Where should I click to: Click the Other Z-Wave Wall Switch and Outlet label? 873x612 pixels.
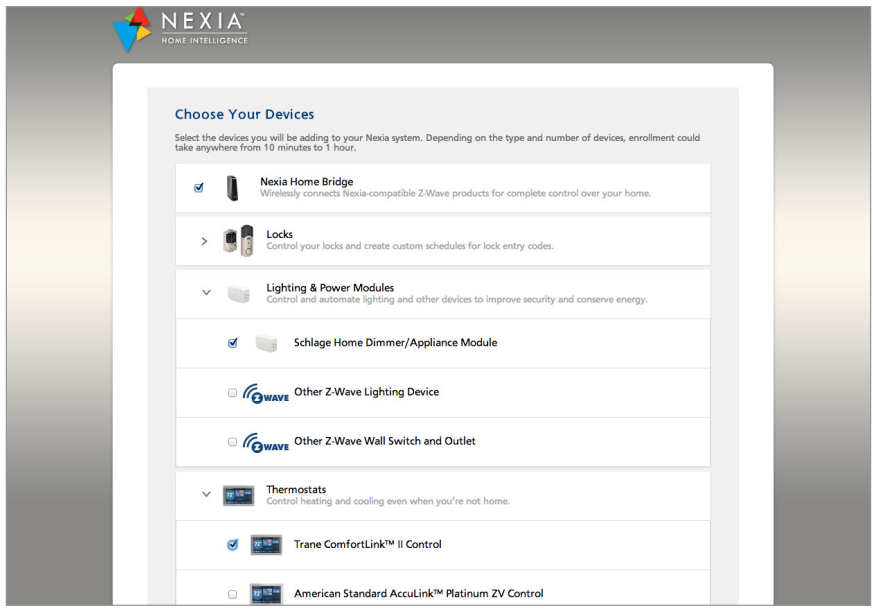385,441
